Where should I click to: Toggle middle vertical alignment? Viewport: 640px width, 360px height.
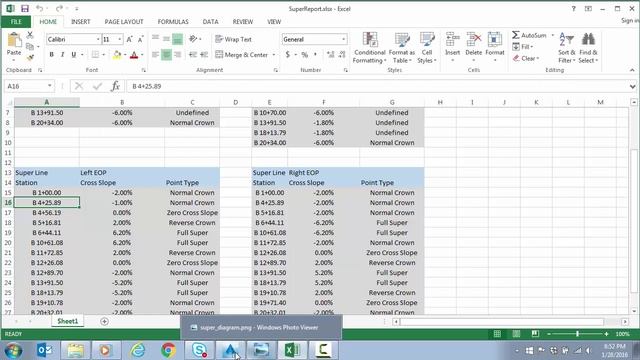(x=167, y=39)
